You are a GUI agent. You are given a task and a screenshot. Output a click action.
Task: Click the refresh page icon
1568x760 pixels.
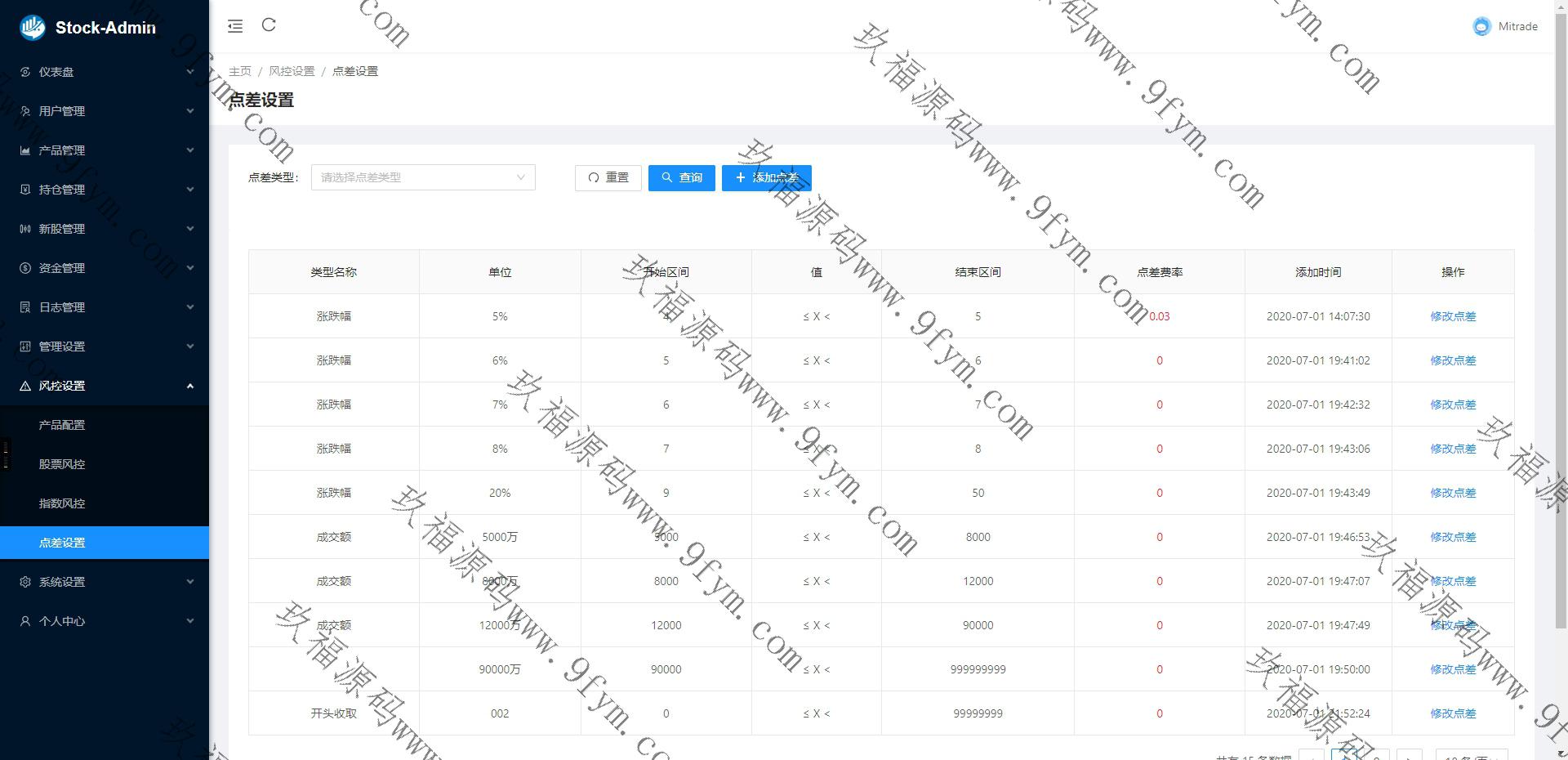(269, 25)
